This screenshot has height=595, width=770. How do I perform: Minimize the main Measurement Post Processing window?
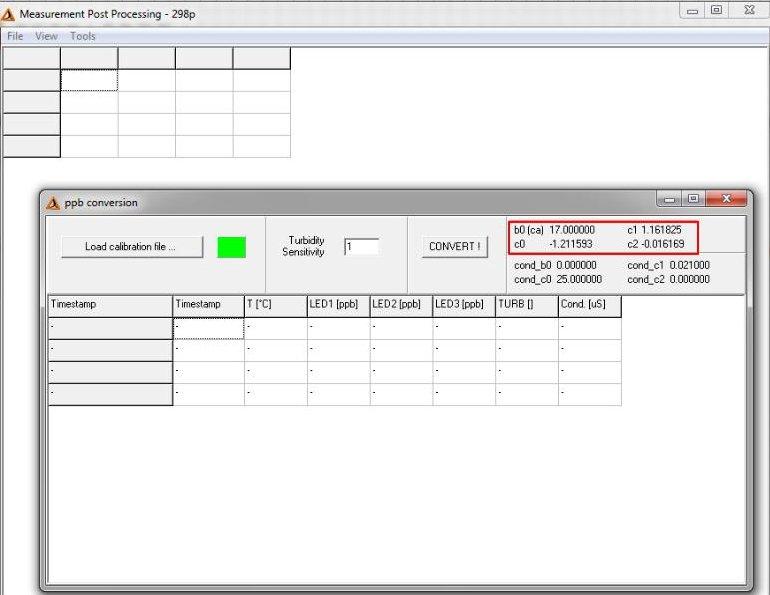(694, 10)
